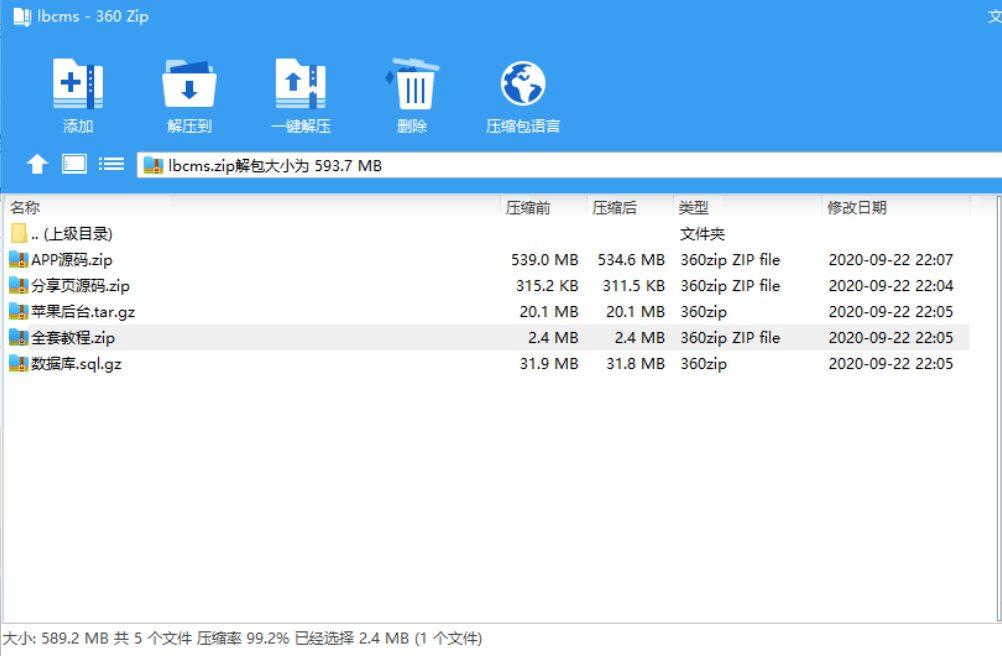Select the file name APP源码.zip

(72, 259)
